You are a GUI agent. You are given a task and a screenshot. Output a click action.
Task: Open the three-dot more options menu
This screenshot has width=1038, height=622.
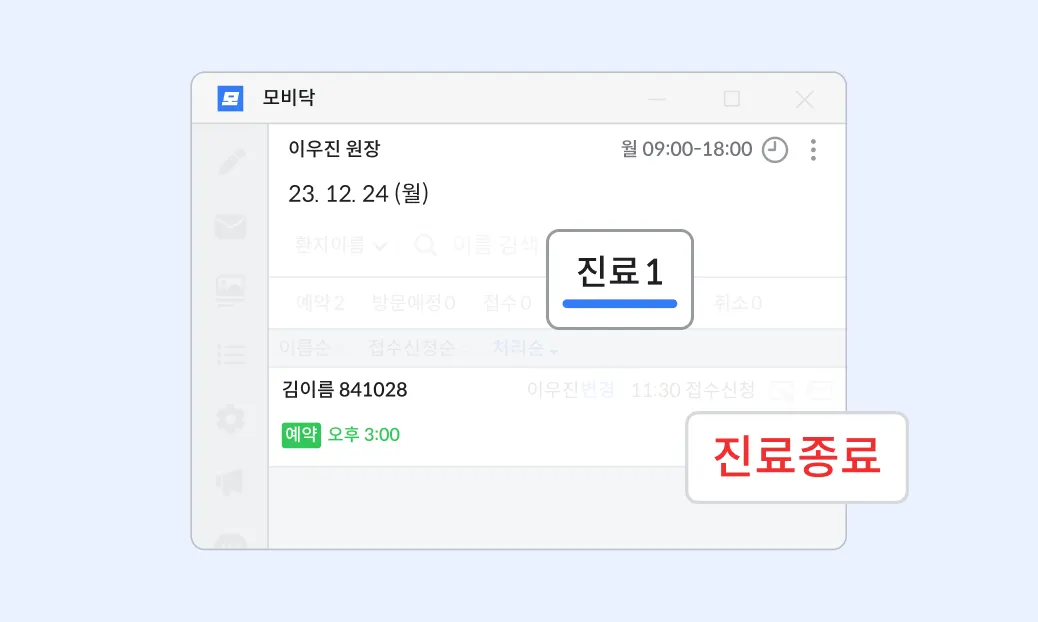pyautogui.click(x=813, y=150)
